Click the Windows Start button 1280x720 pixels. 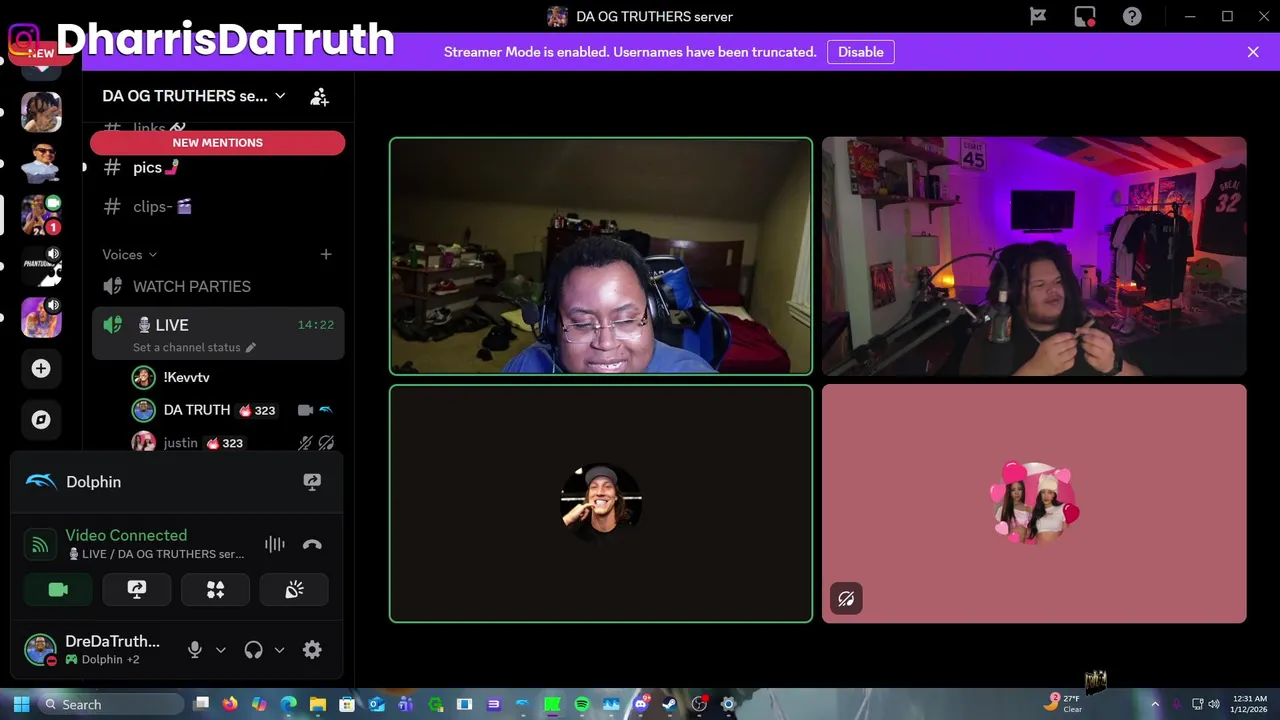[21, 704]
